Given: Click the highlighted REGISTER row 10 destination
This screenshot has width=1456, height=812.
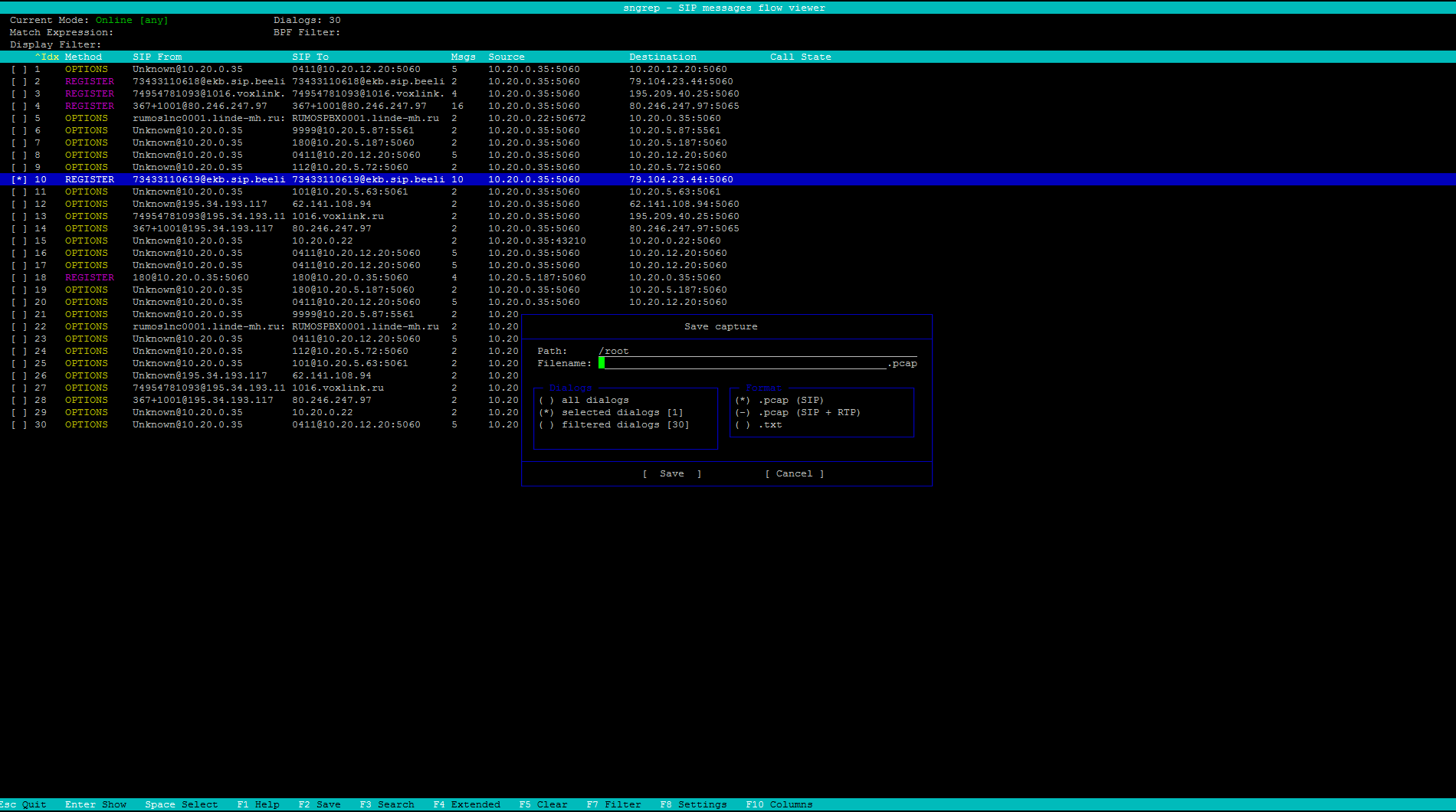Looking at the screenshot, I should click(x=681, y=179).
